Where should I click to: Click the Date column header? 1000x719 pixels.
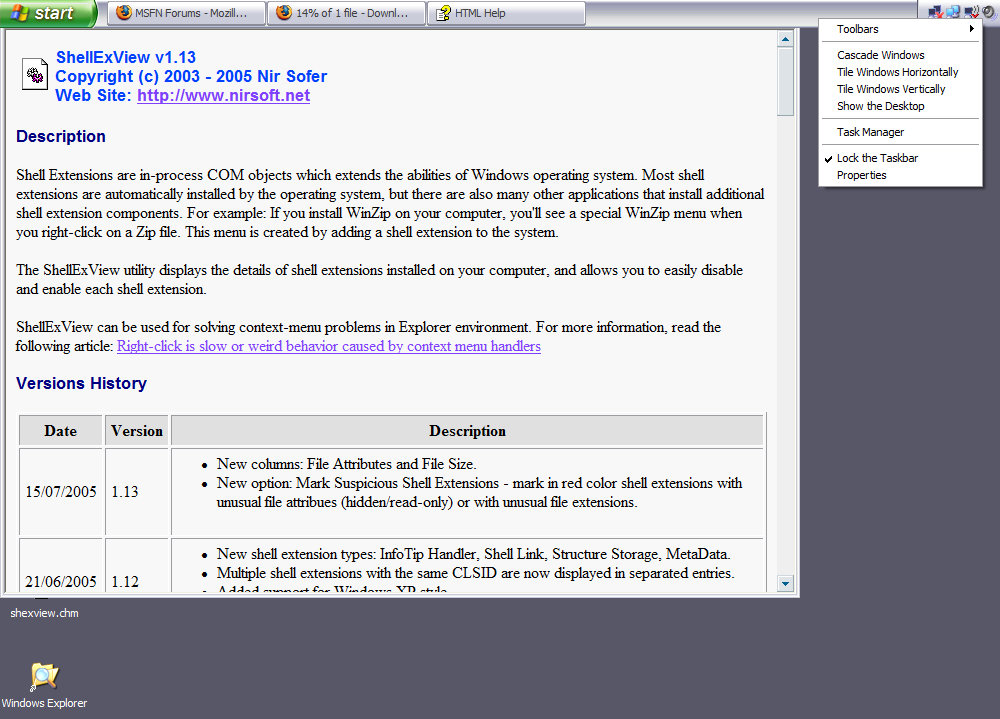tap(61, 431)
